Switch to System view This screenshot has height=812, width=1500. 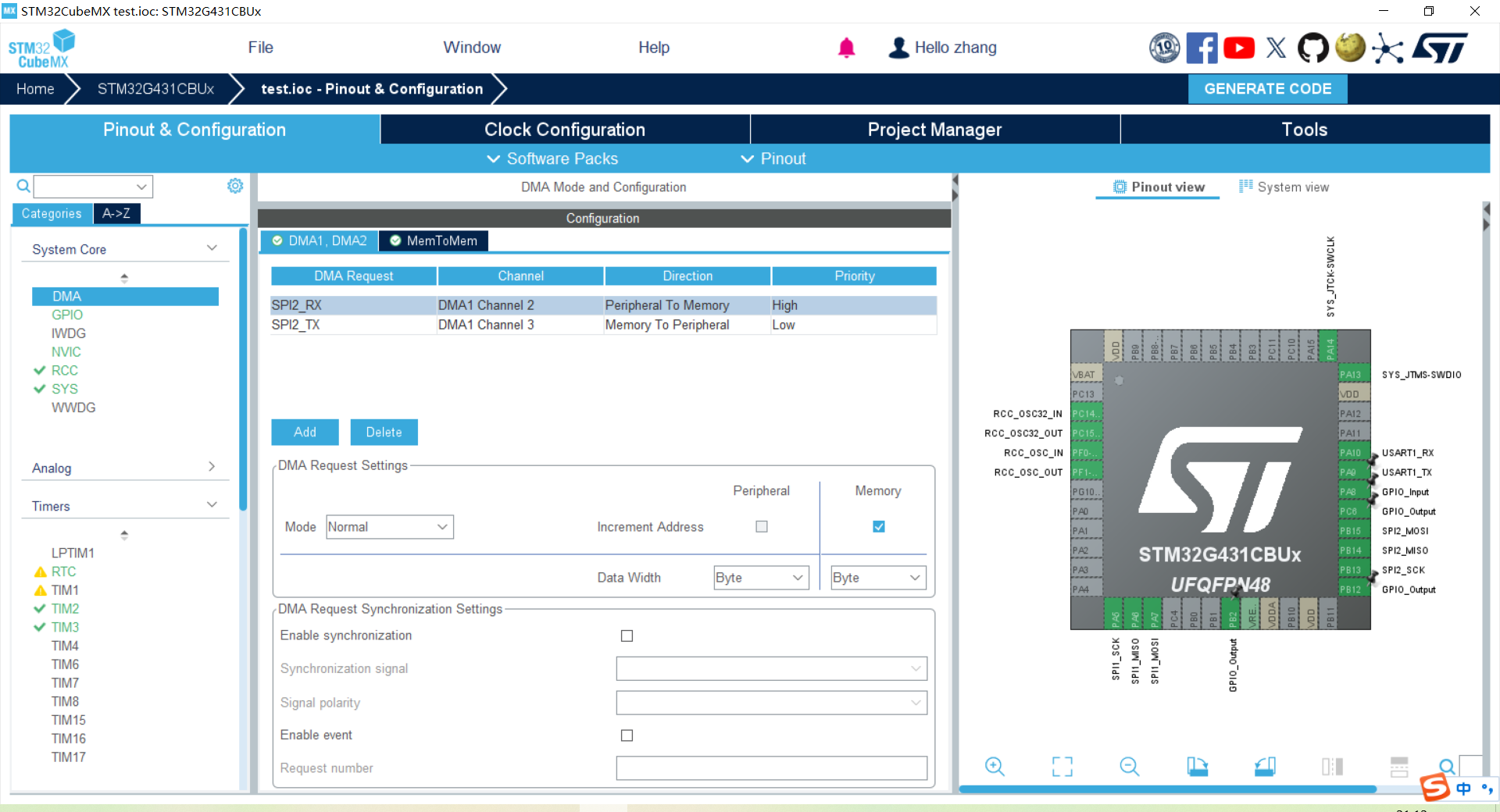tap(1284, 187)
